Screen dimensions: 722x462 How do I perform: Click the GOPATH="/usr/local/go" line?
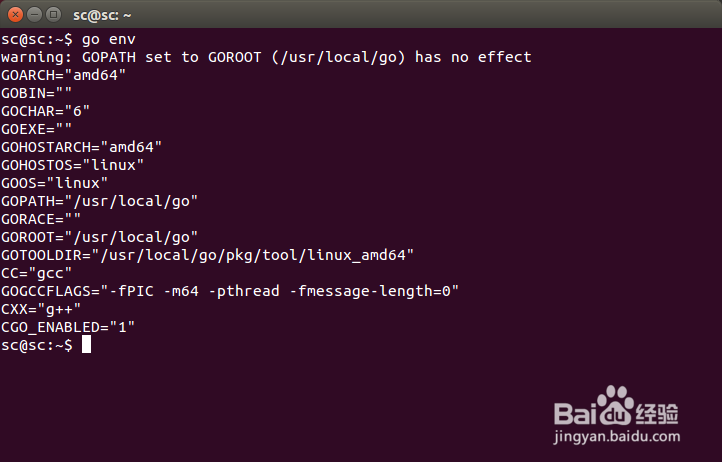pos(99,201)
